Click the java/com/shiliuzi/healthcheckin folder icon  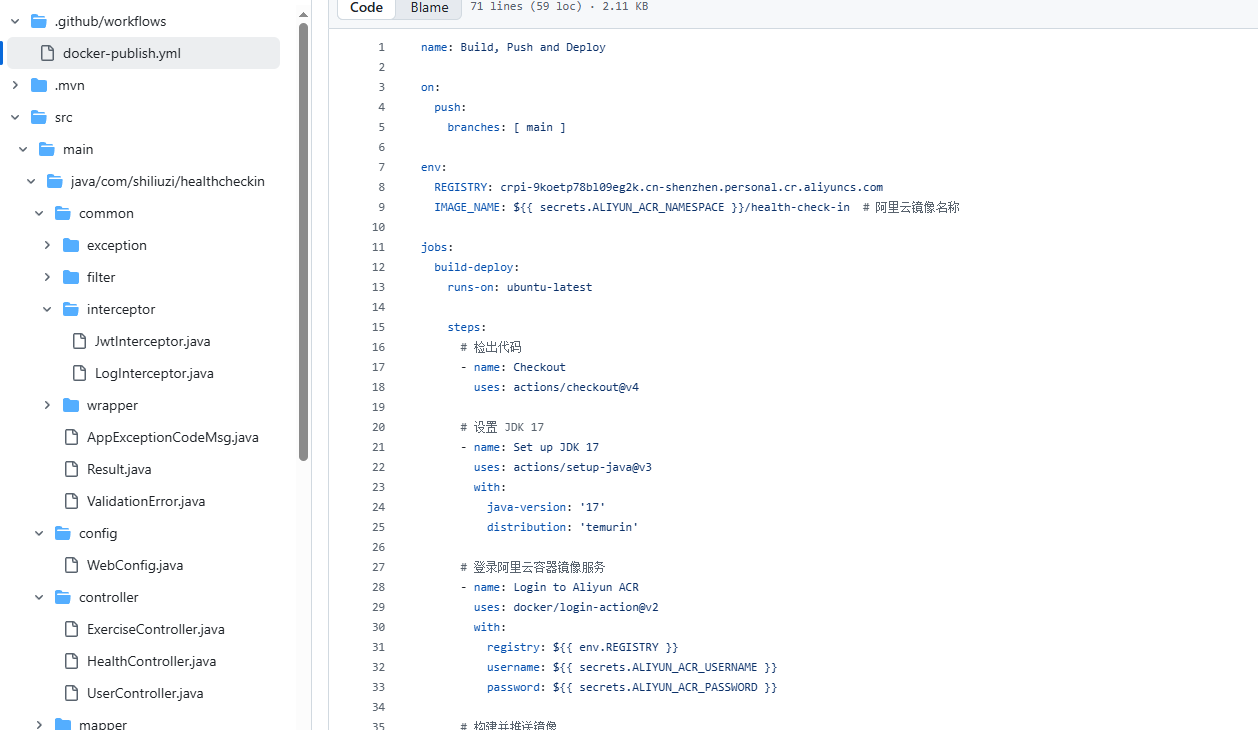click(x=55, y=181)
